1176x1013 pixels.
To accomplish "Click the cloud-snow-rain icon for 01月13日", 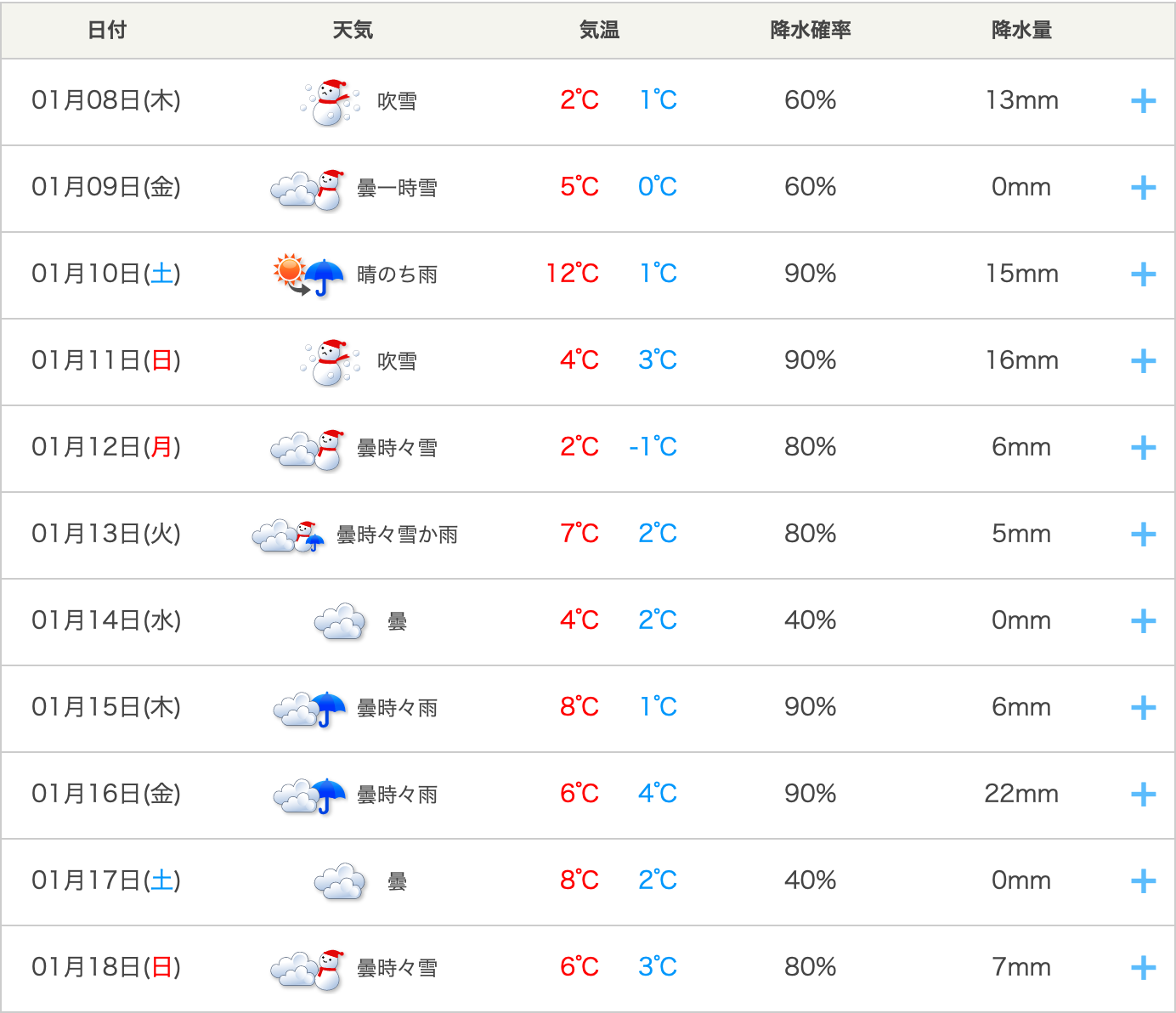I will pyautogui.click(x=289, y=535).
